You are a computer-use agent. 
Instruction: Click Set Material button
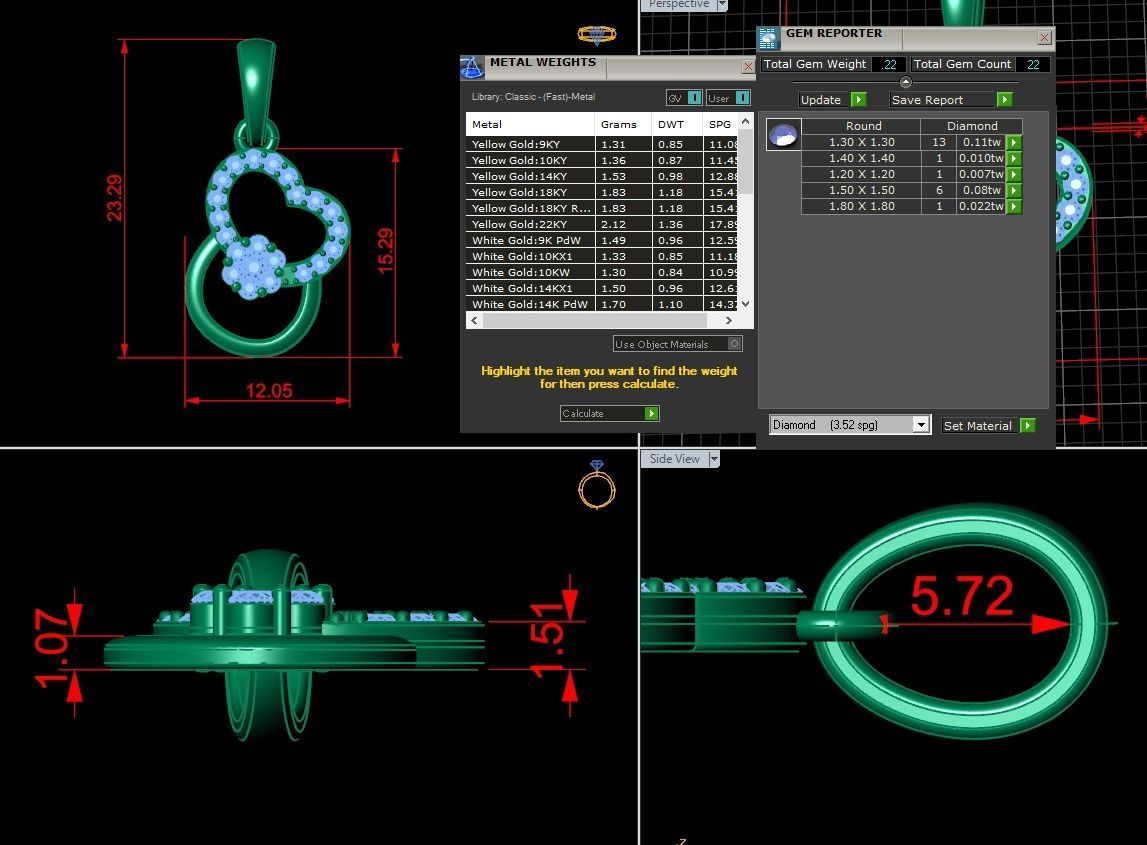click(988, 426)
